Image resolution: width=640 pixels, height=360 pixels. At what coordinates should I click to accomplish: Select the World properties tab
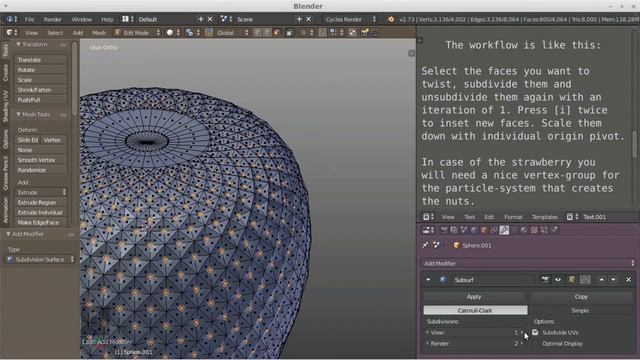[x=474, y=230]
